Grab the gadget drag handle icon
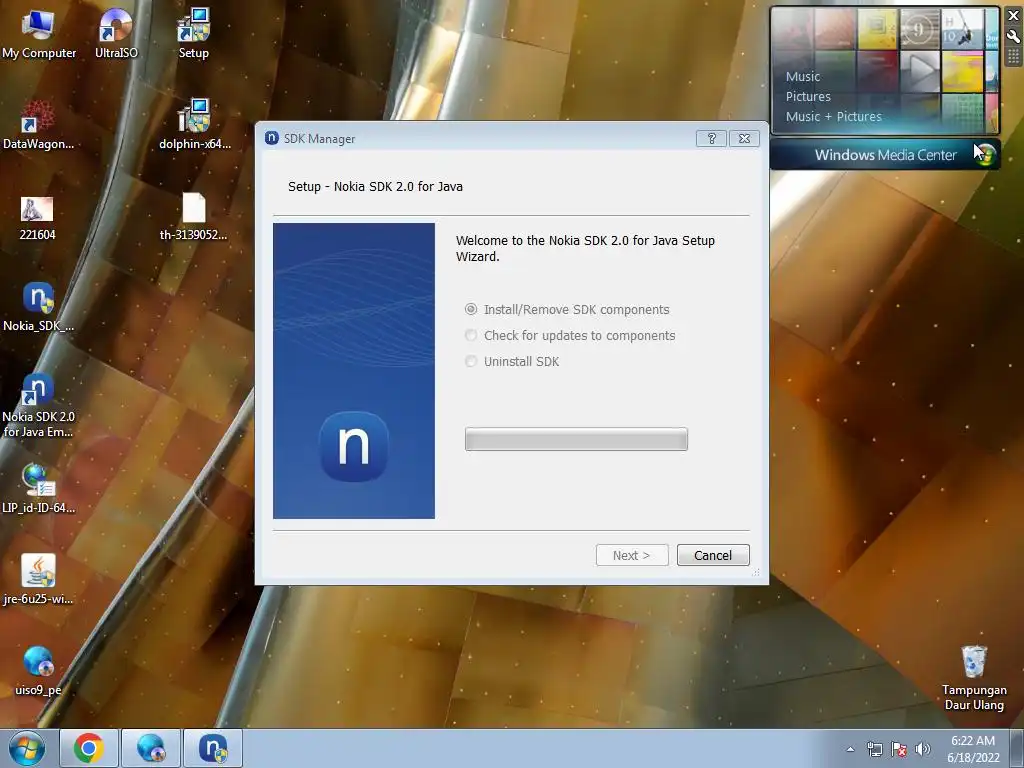Image resolution: width=1024 pixels, height=768 pixels. tap(1014, 57)
